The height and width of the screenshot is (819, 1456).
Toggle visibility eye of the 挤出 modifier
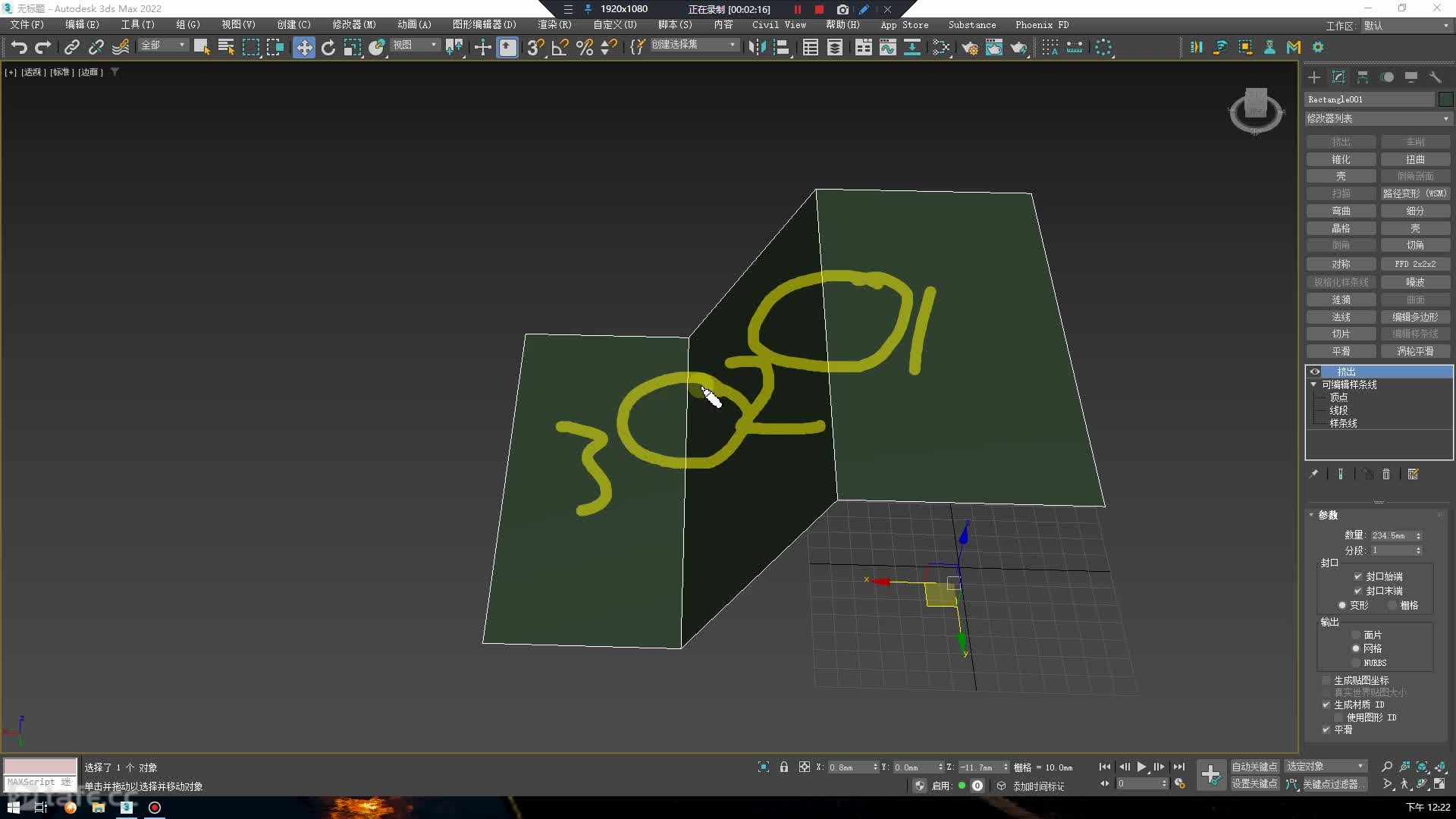coord(1315,372)
